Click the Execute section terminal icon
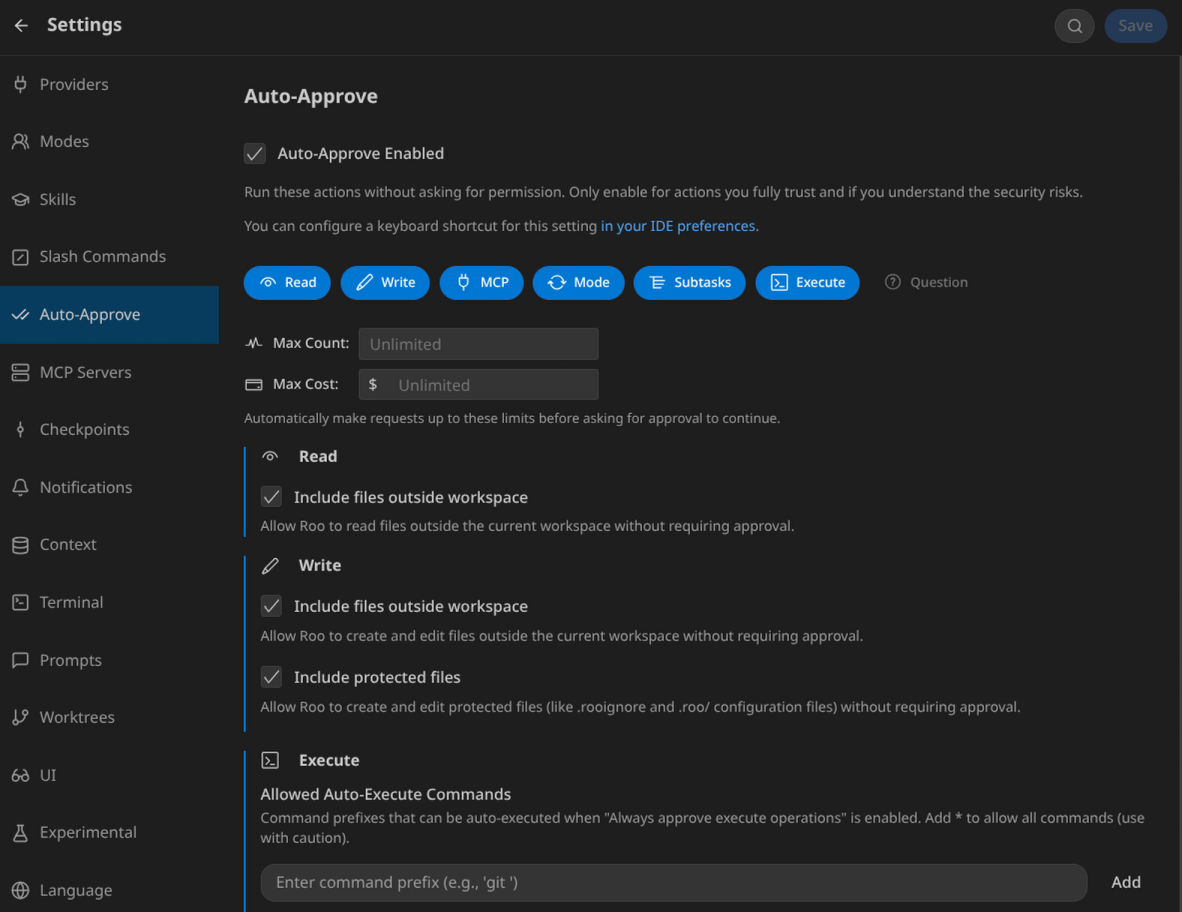 click(270, 761)
